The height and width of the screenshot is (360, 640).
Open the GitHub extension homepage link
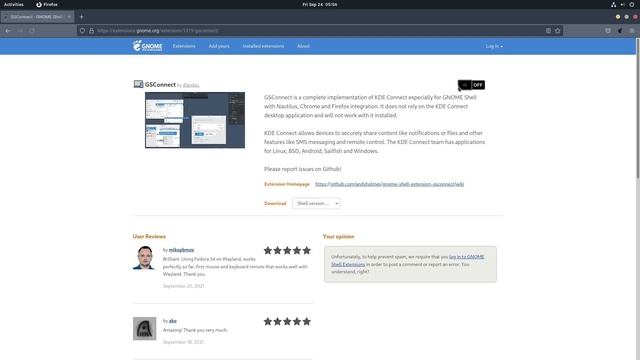389,184
